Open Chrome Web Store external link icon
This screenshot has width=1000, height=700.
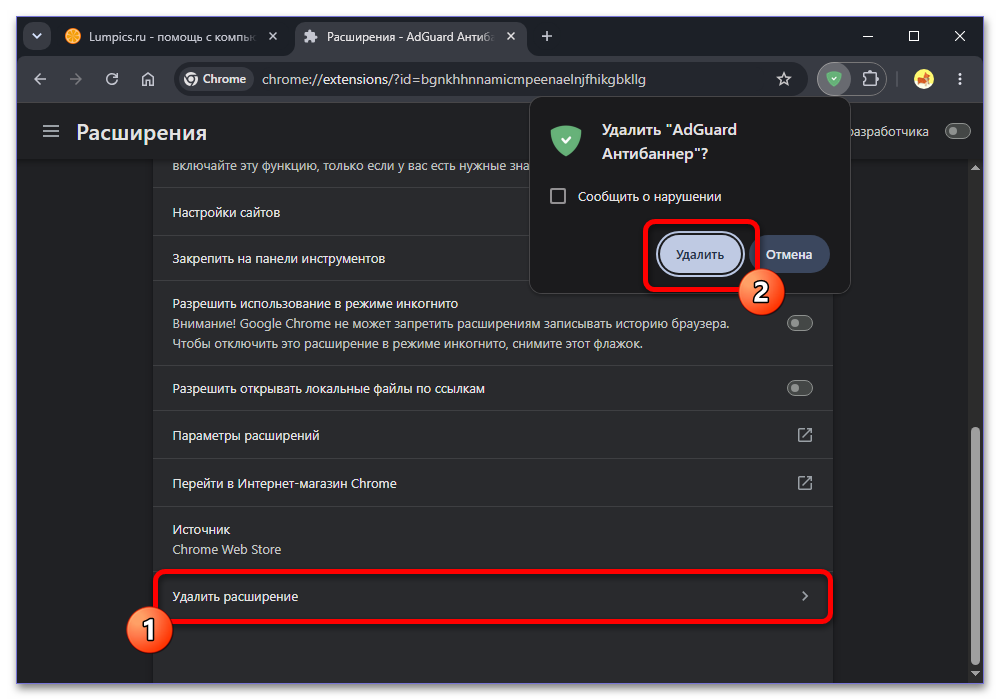point(805,483)
